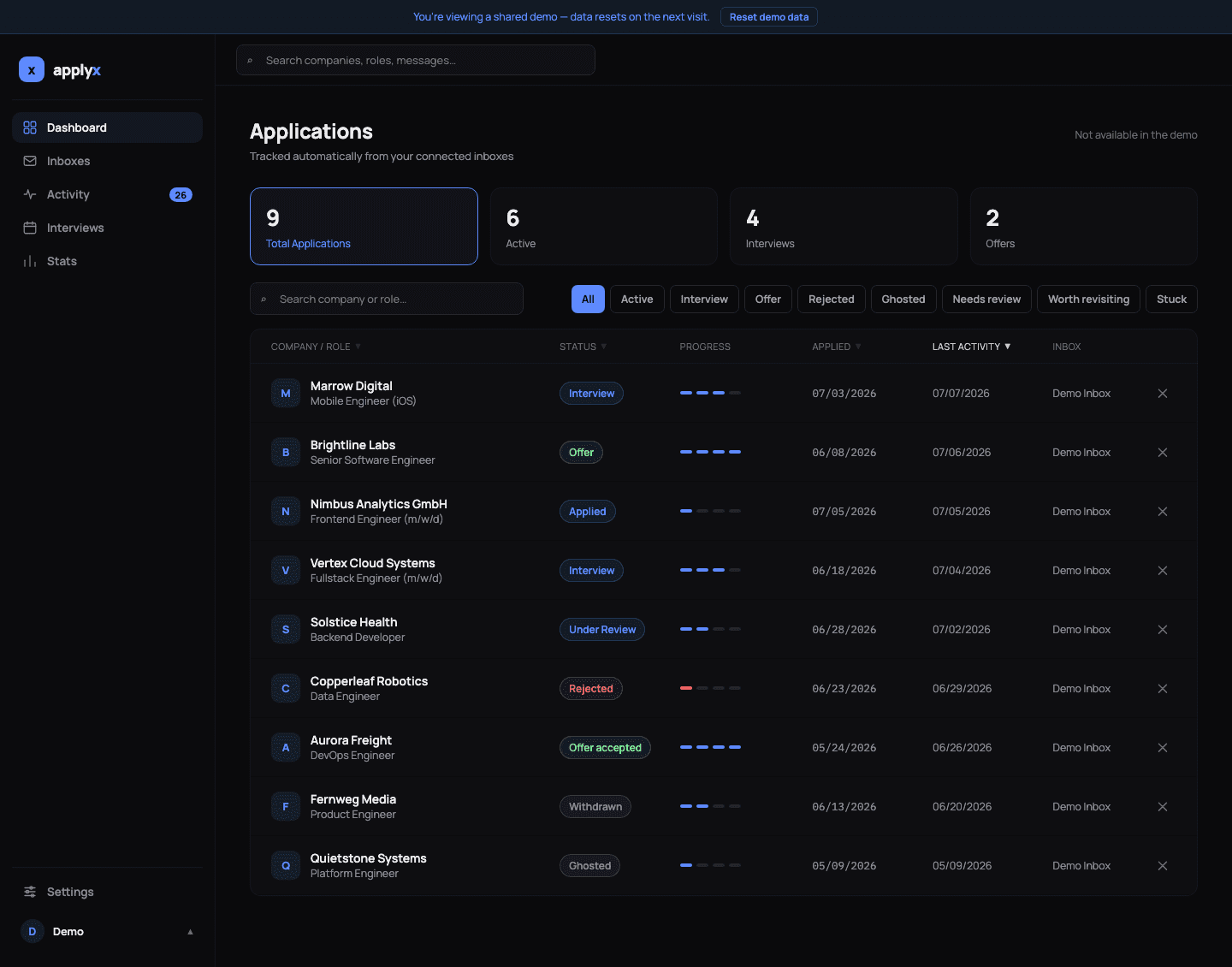1232x967 pixels.
Task: Expand the Demo account menu arrow
Action: coord(190,932)
